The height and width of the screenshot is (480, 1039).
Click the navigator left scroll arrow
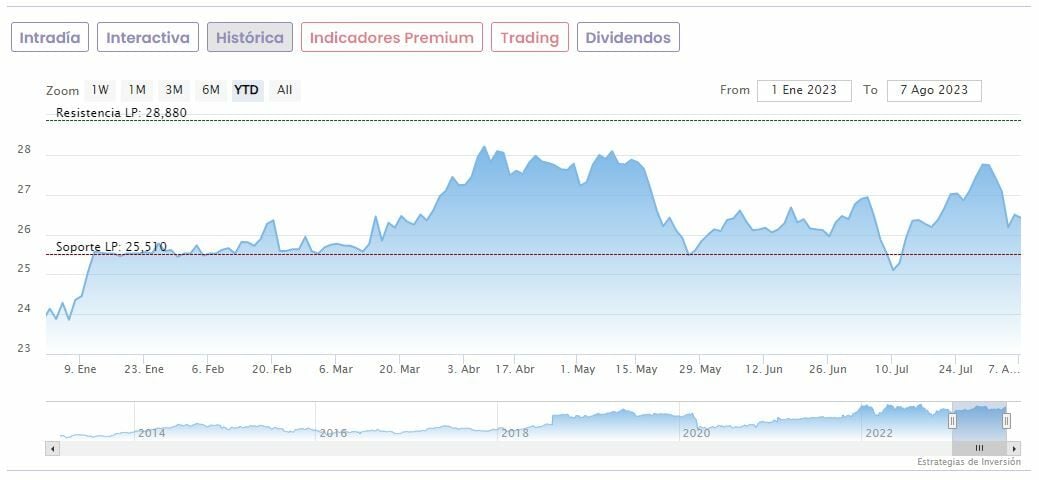(x=51, y=448)
